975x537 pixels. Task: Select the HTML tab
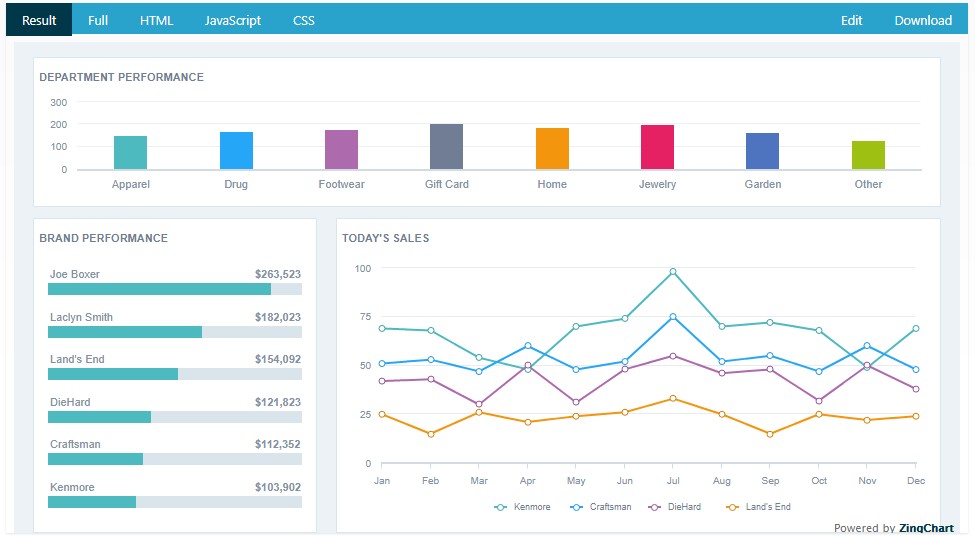tap(157, 20)
